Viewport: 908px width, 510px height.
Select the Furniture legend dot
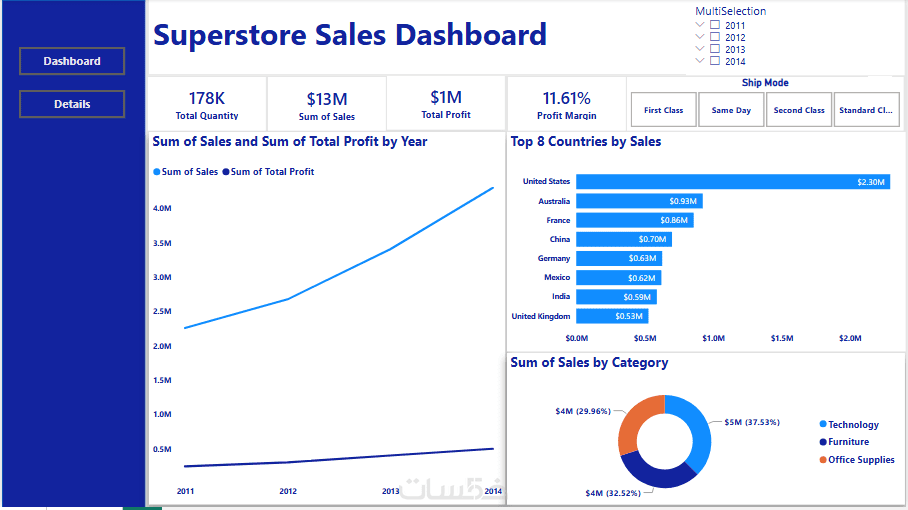[823, 442]
